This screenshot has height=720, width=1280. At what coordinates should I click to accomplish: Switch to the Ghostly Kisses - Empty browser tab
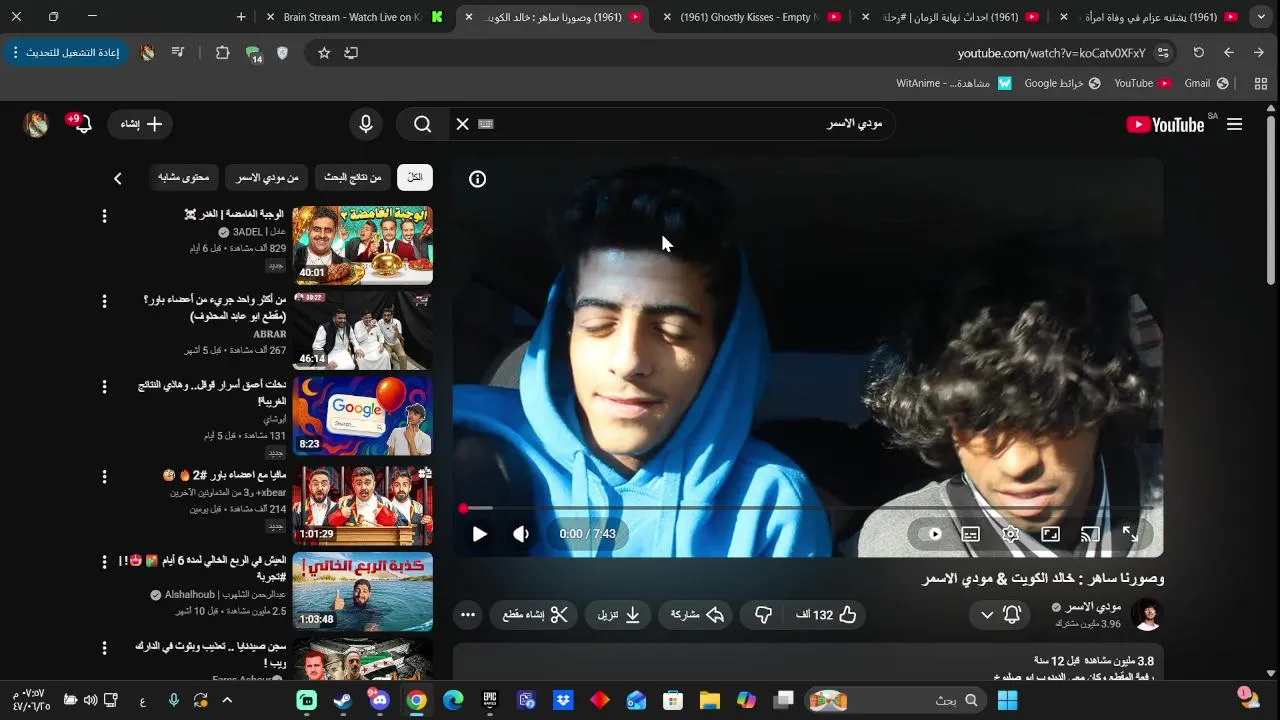748,17
